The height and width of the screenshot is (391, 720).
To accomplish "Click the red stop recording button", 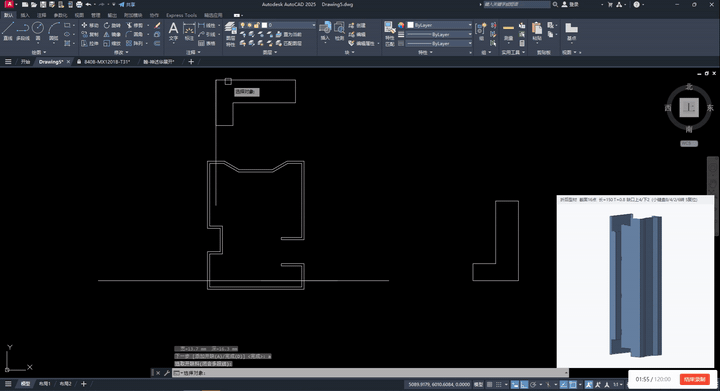I will pyautogui.click(x=694, y=380).
